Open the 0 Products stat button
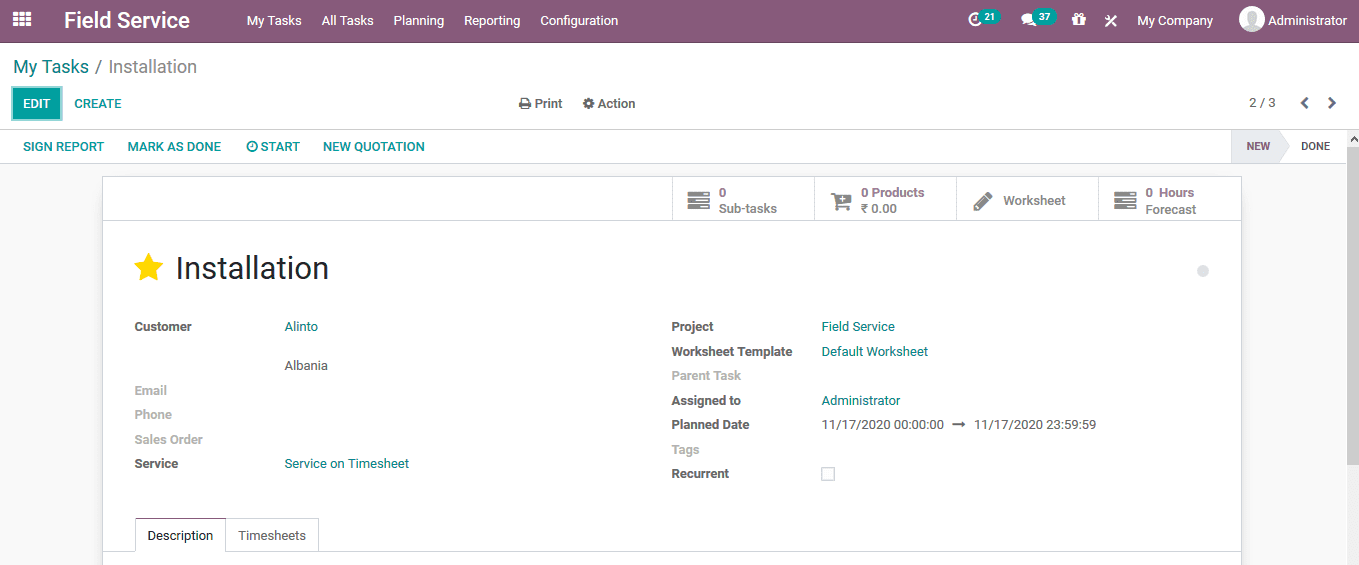This screenshot has height=565, width=1359. pyautogui.click(x=886, y=200)
